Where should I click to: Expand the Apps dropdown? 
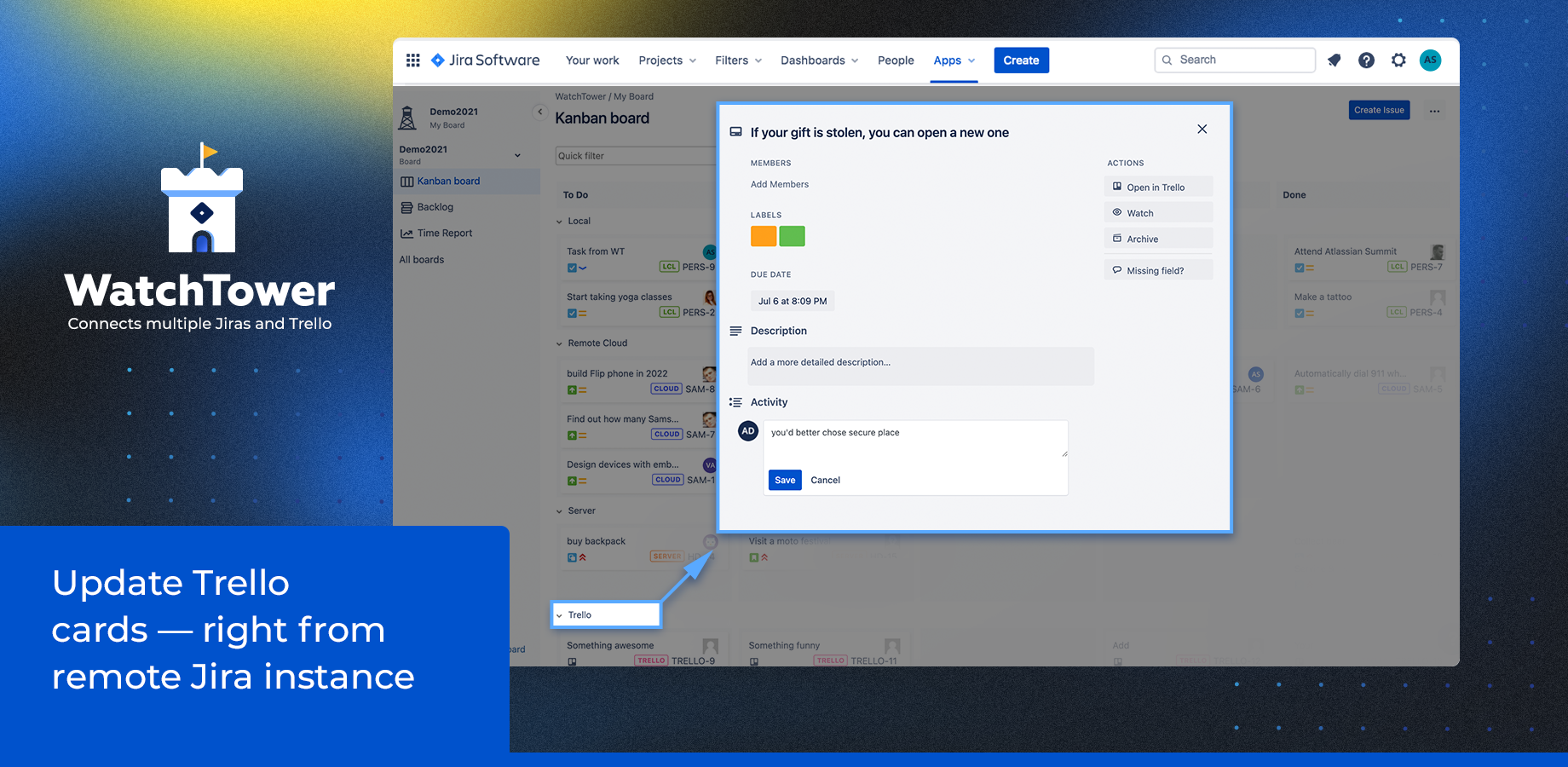coord(954,61)
